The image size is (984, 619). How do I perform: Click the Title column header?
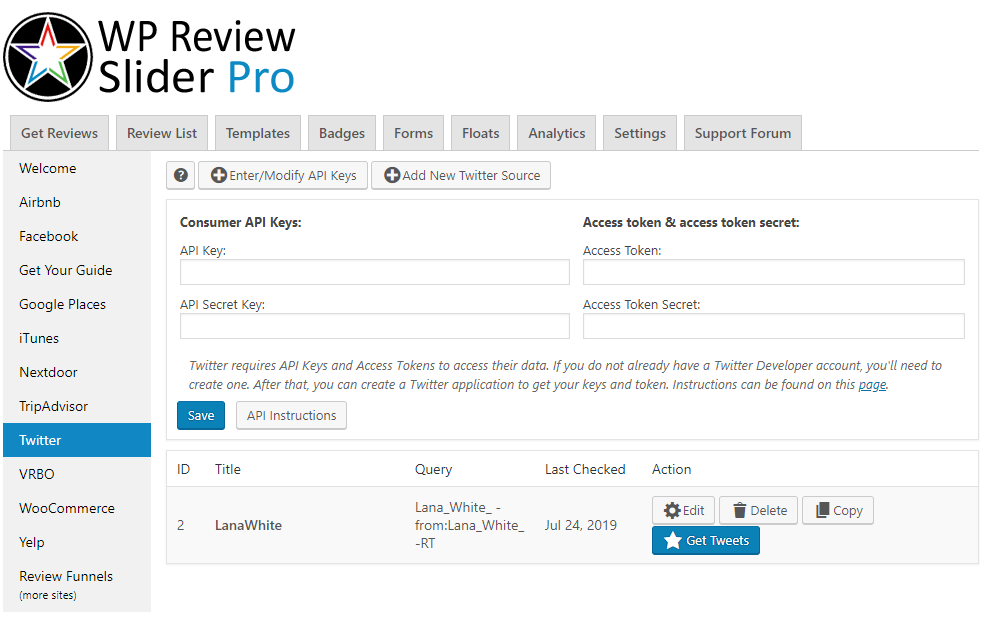pyautogui.click(x=228, y=470)
